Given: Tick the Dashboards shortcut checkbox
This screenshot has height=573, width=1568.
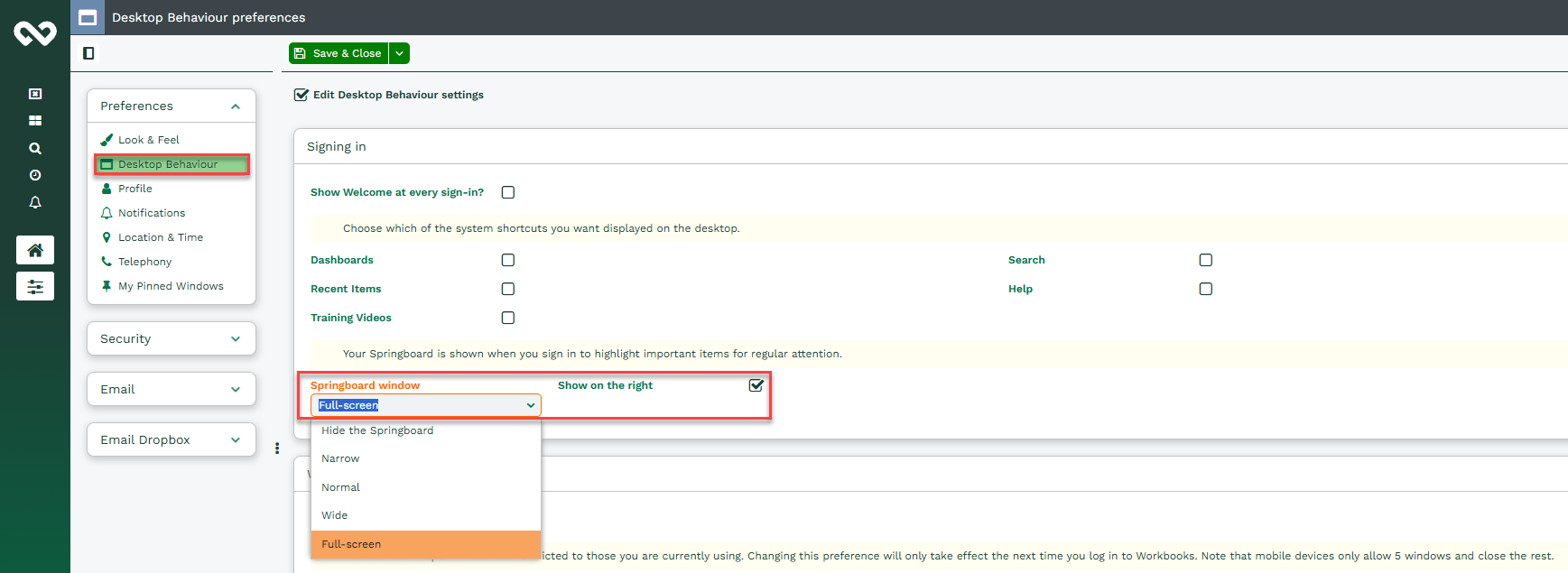Looking at the screenshot, I should [x=508, y=260].
